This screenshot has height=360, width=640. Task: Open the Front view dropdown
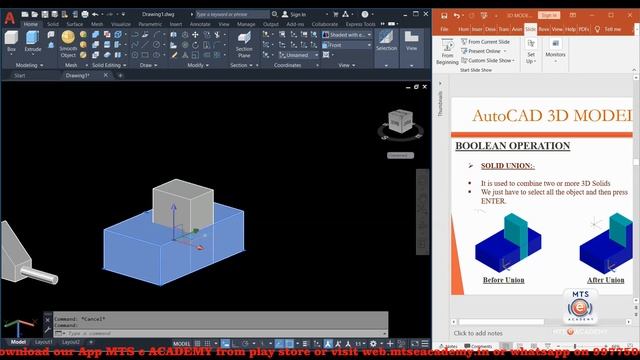[x=347, y=45]
